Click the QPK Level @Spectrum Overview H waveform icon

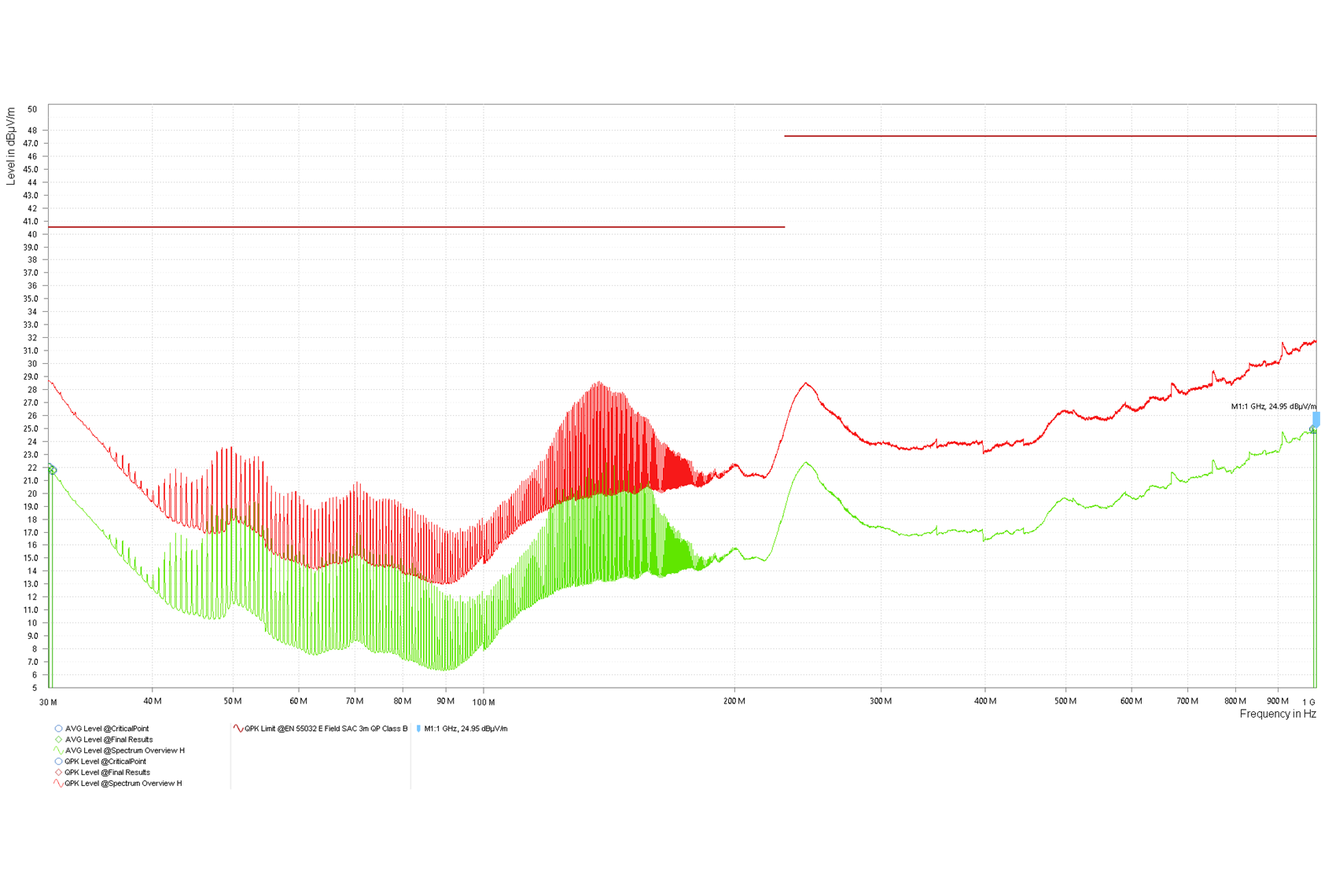[x=57, y=784]
